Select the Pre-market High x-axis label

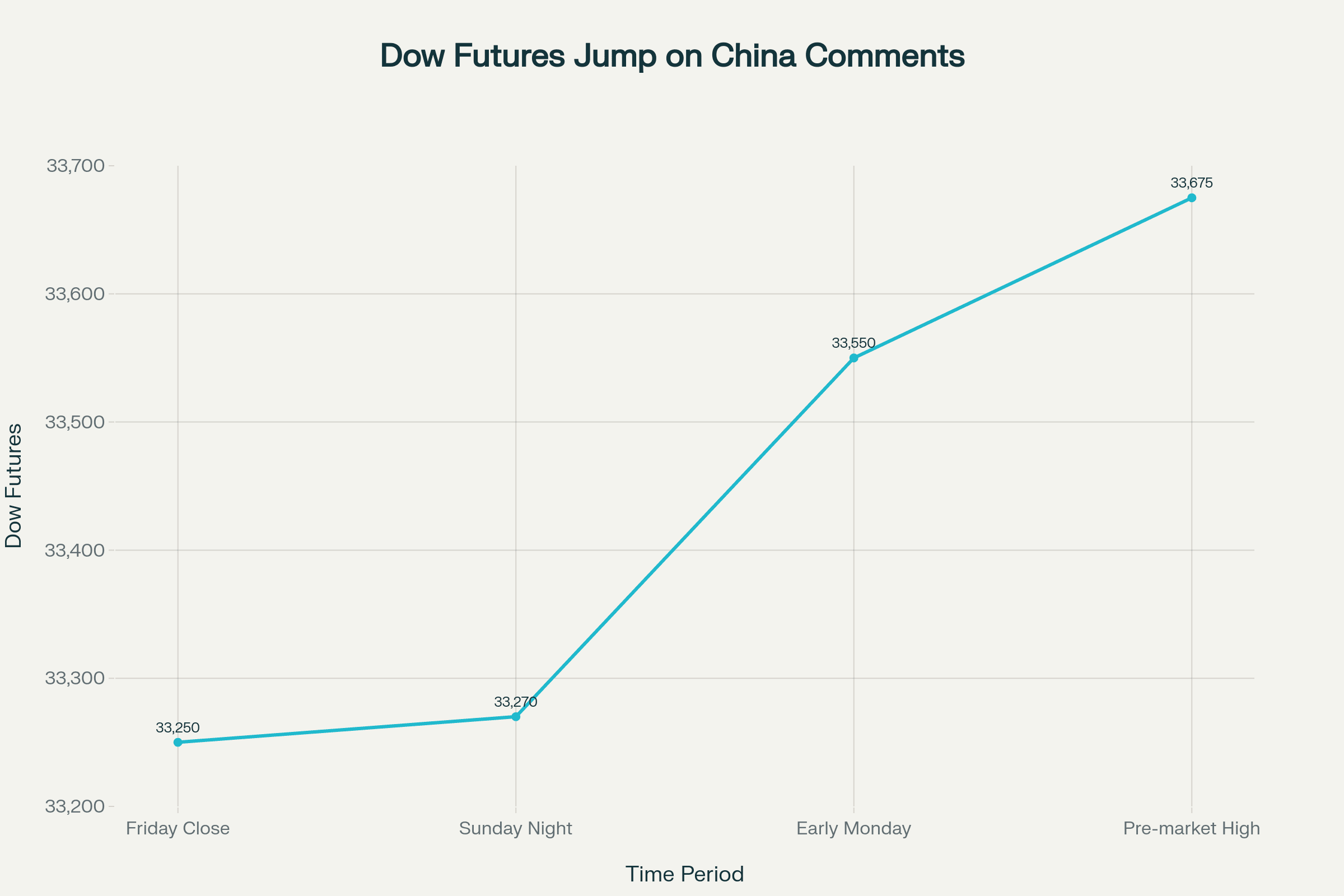(1192, 829)
